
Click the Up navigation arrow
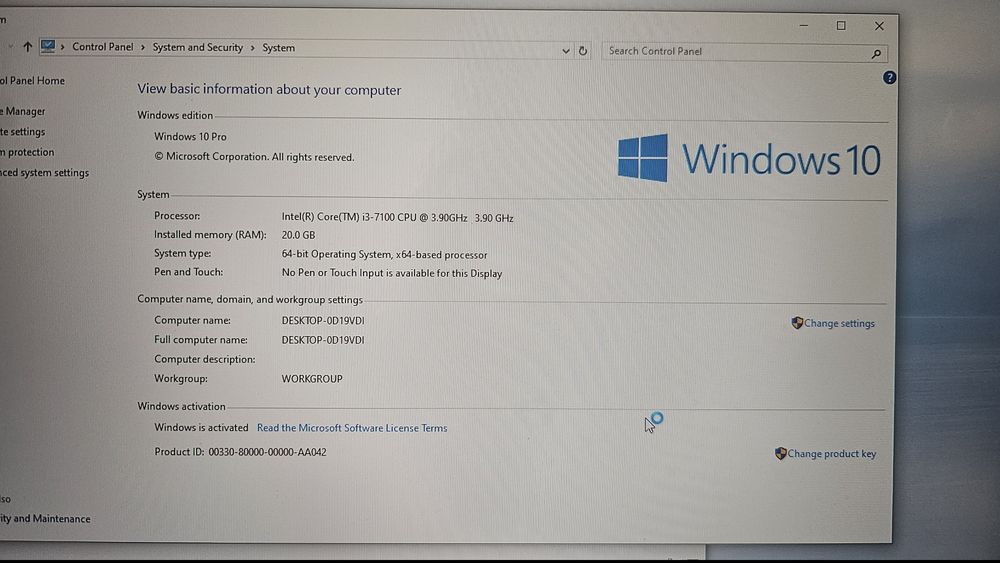(x=27, y=47)
